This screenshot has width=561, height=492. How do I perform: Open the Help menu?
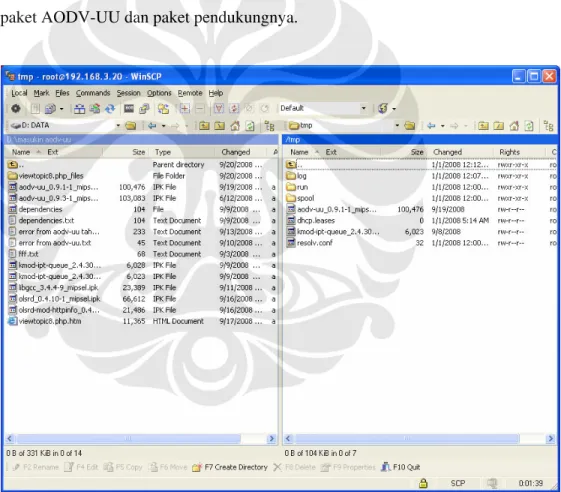[216, 93]
